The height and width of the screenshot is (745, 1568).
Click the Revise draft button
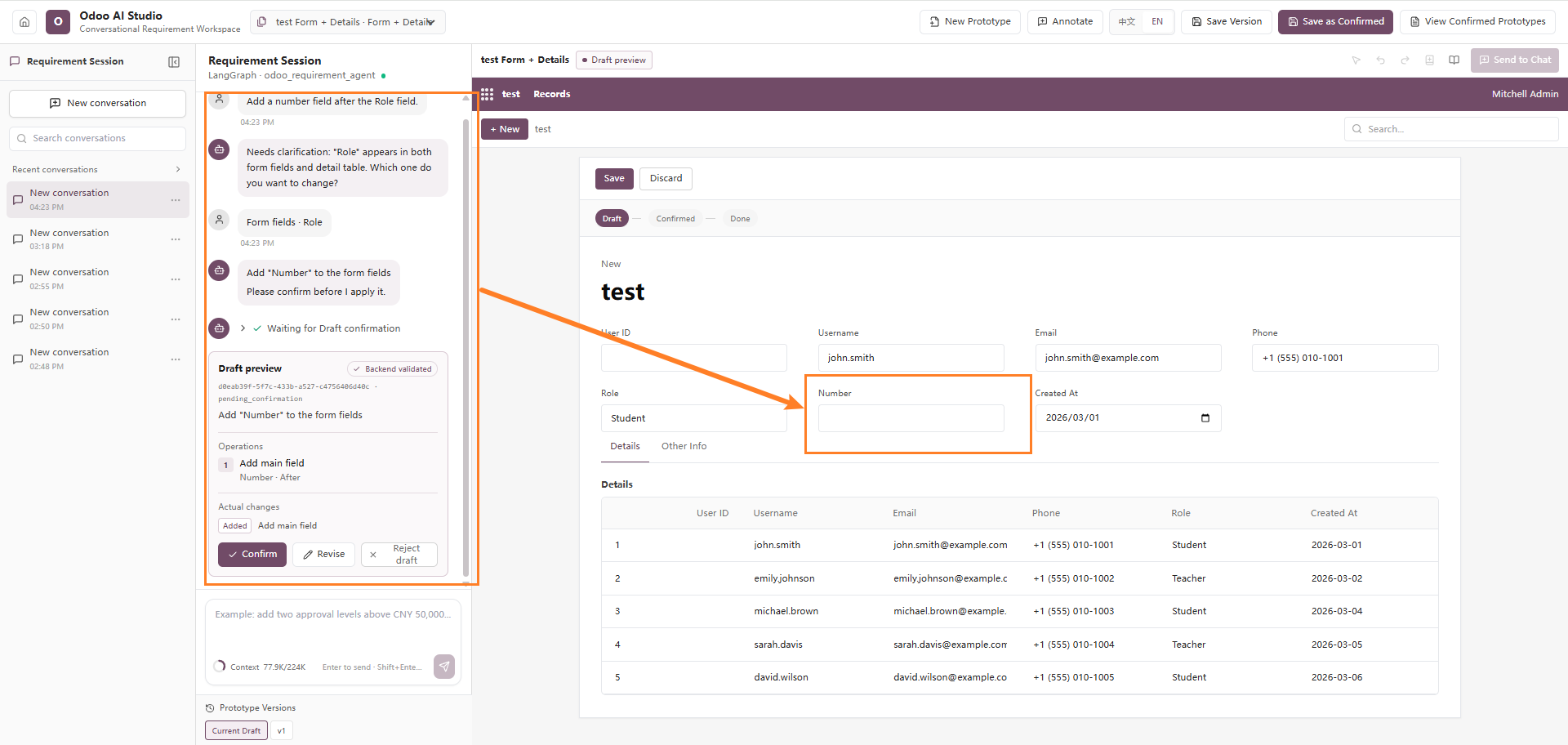click(x=324, y=555)
